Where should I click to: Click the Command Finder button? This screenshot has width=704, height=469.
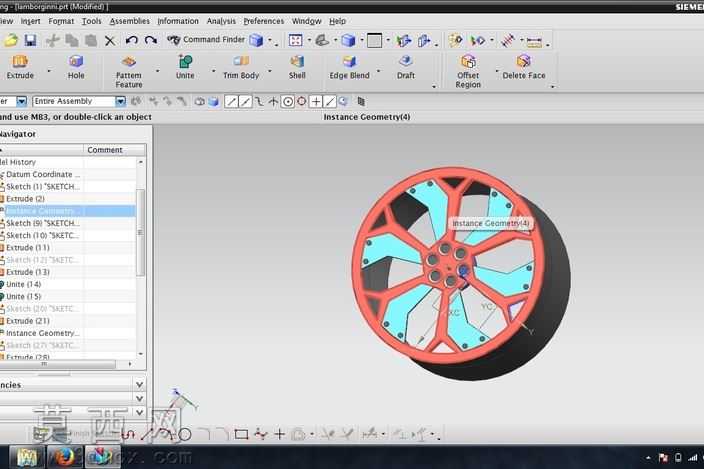click(206, 40)
